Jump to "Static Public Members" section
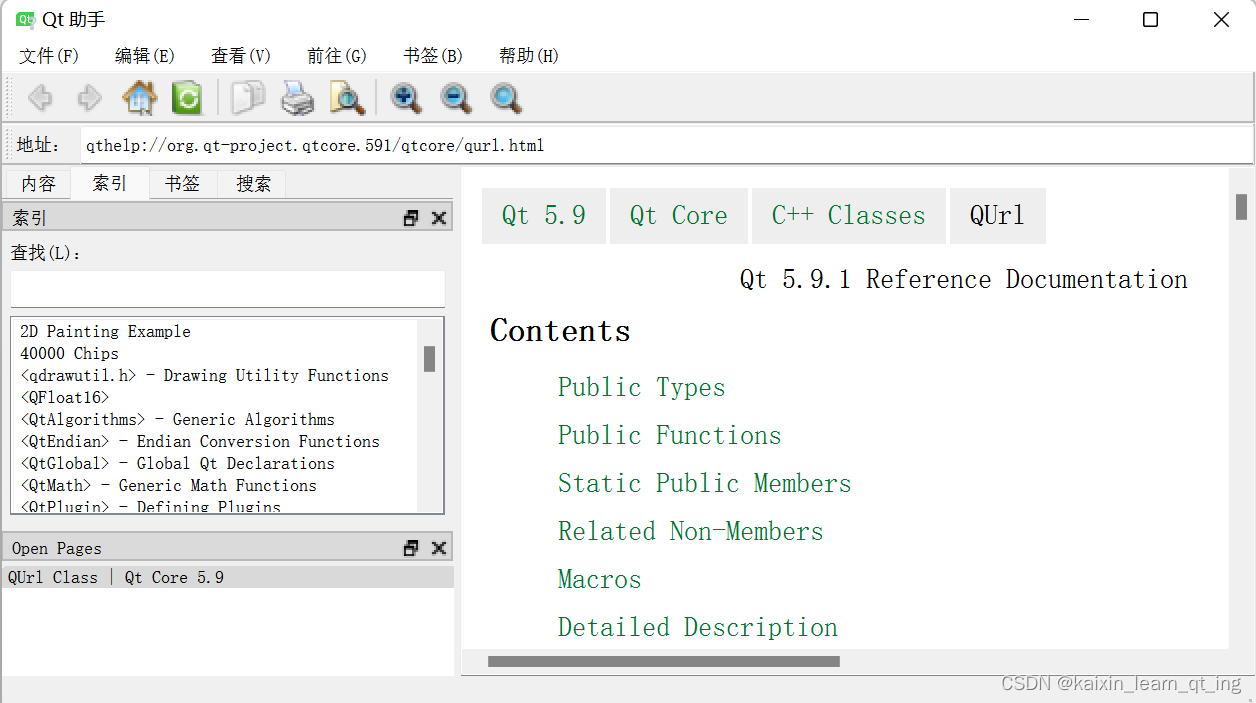Viewport: 1256px width, 703px height. click(x=704, y=484)
